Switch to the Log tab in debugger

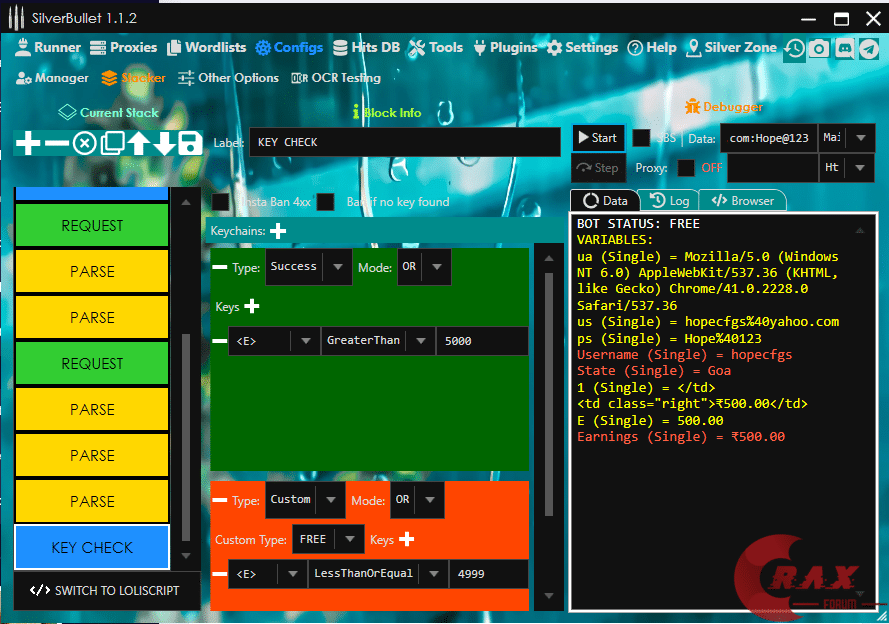(670, 201)
